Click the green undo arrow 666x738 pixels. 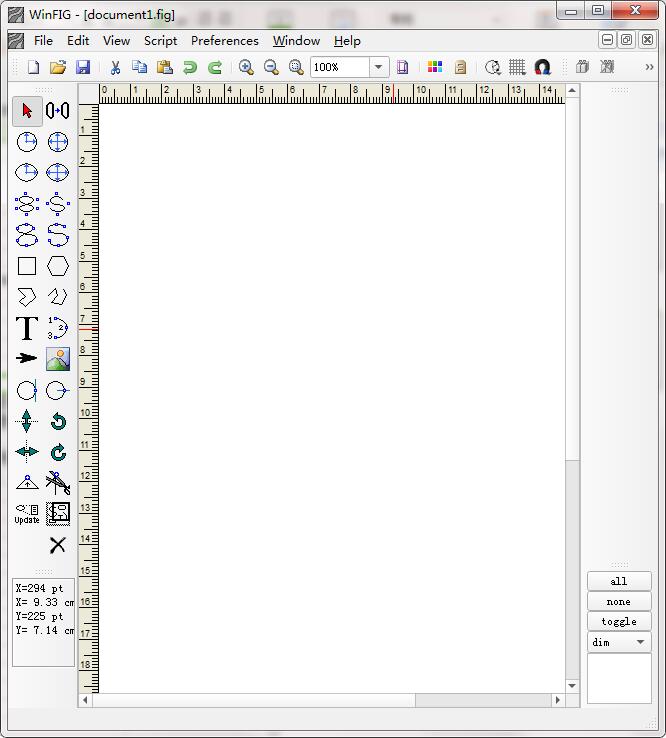(x=190, y=67)
